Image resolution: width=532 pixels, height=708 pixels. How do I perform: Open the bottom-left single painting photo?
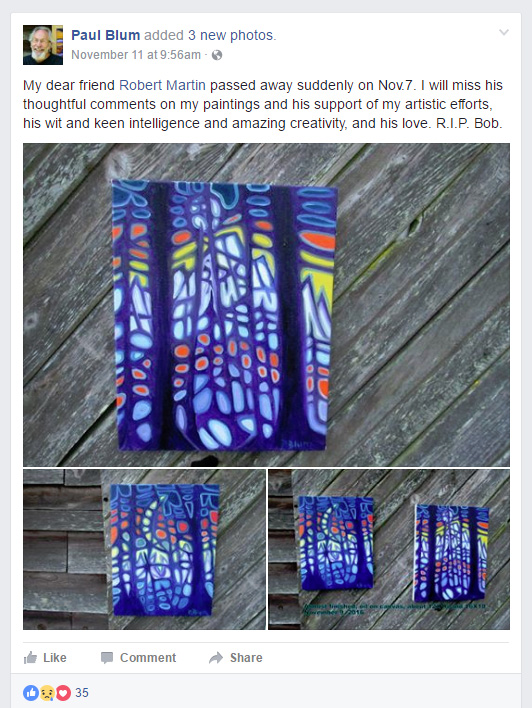point(144,550)
